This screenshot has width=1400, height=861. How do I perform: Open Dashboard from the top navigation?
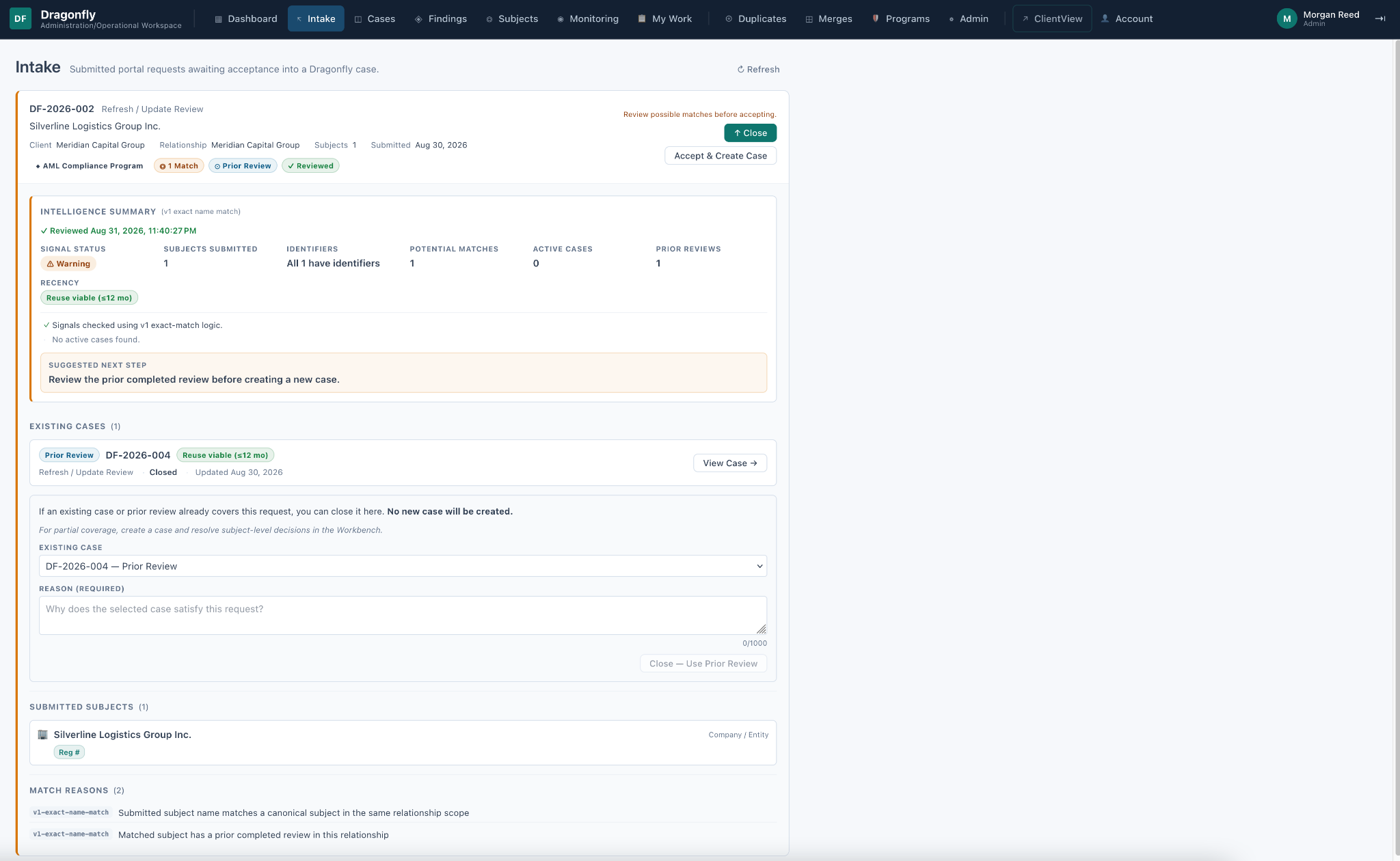click(x=246, y=19)
